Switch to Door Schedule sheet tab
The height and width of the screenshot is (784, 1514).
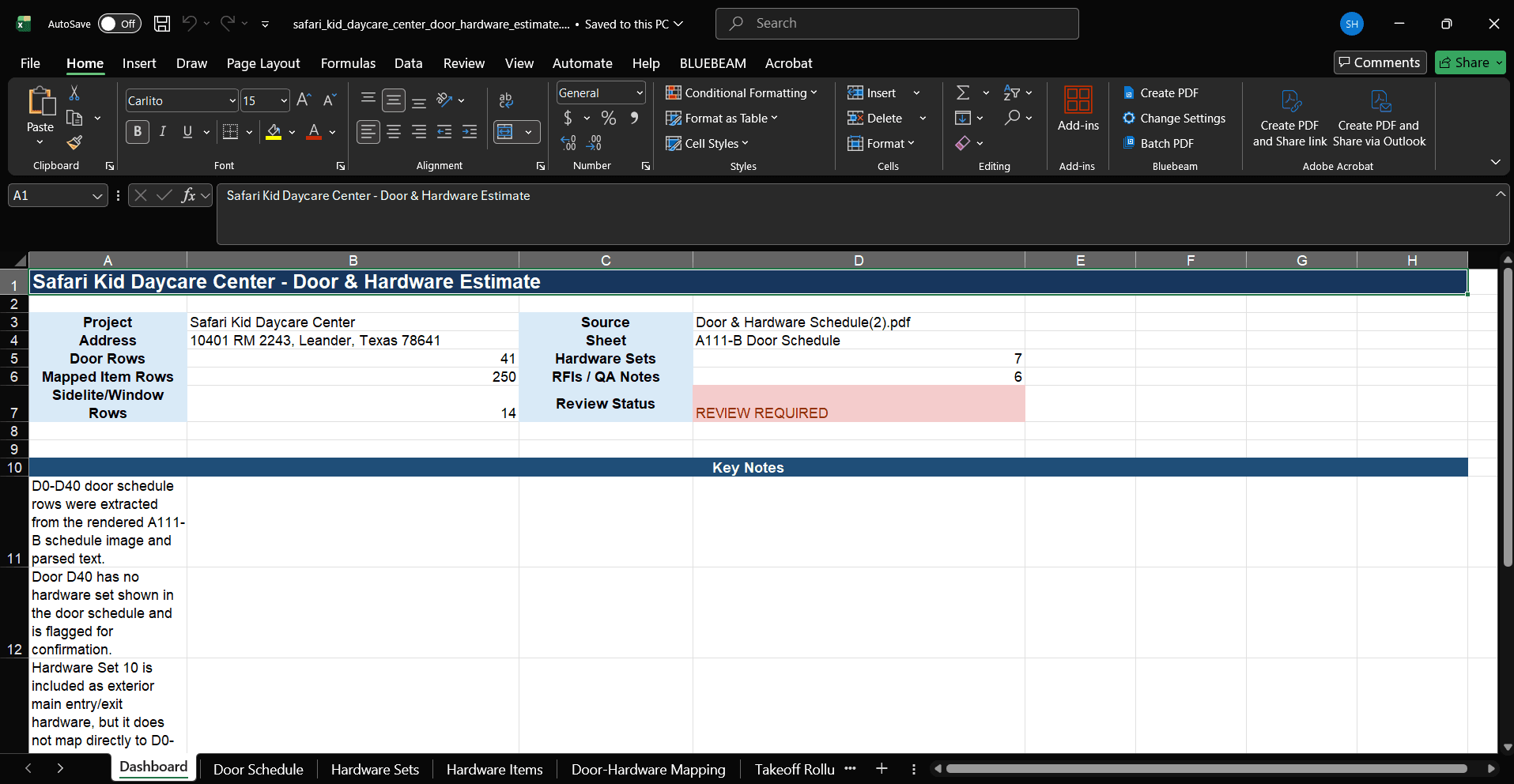pos(258,769)
